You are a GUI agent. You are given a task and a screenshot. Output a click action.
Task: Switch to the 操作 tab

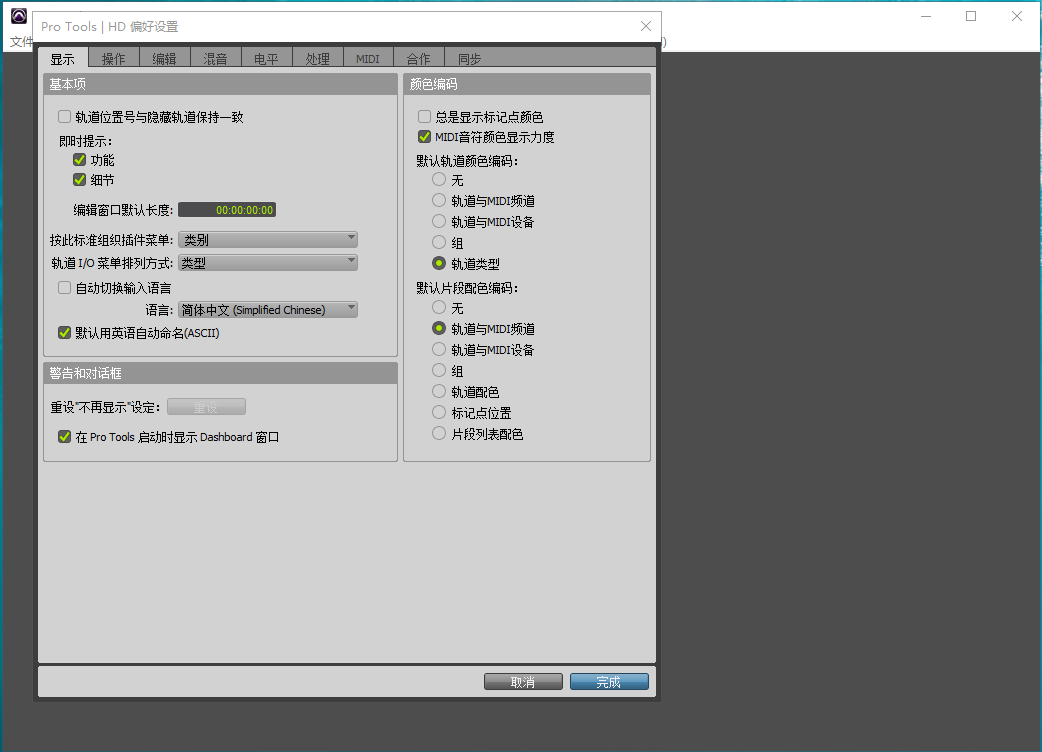[x=114, y=59]
